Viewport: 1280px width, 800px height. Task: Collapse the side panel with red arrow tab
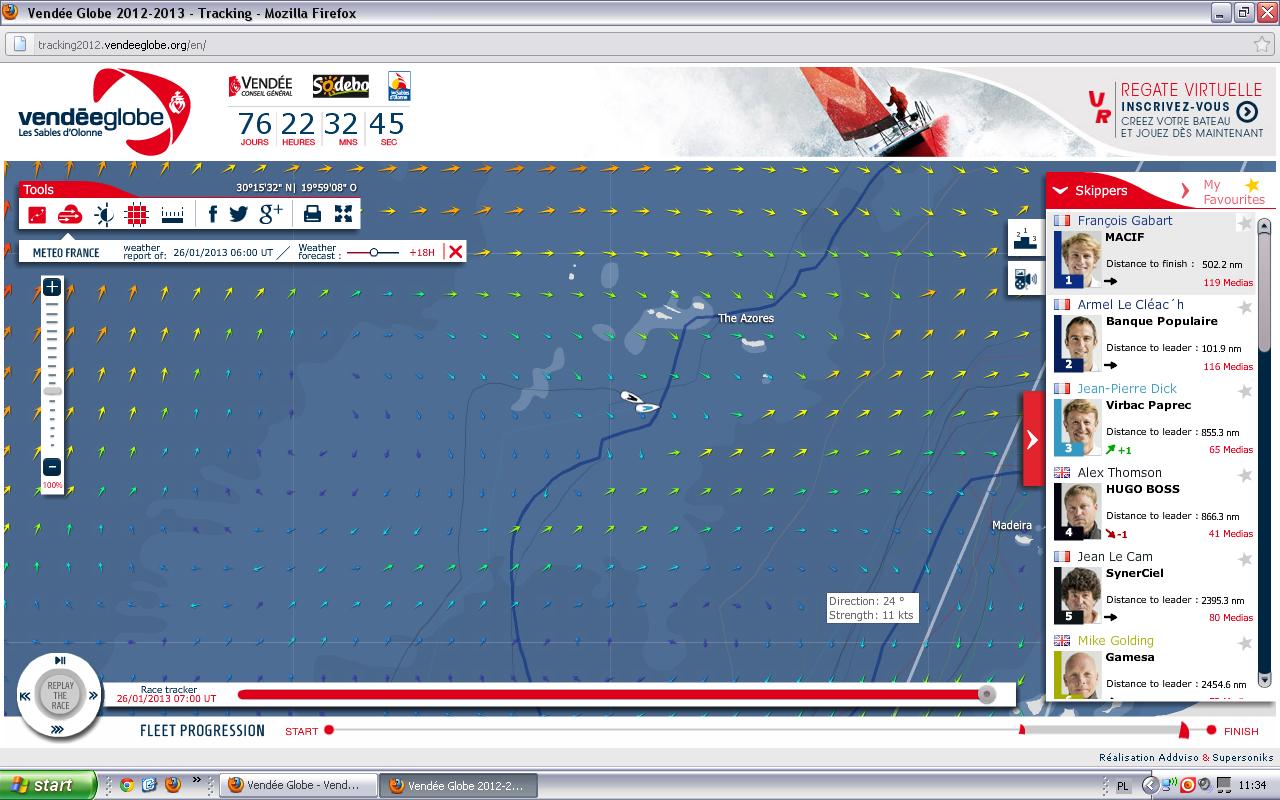1032,439
